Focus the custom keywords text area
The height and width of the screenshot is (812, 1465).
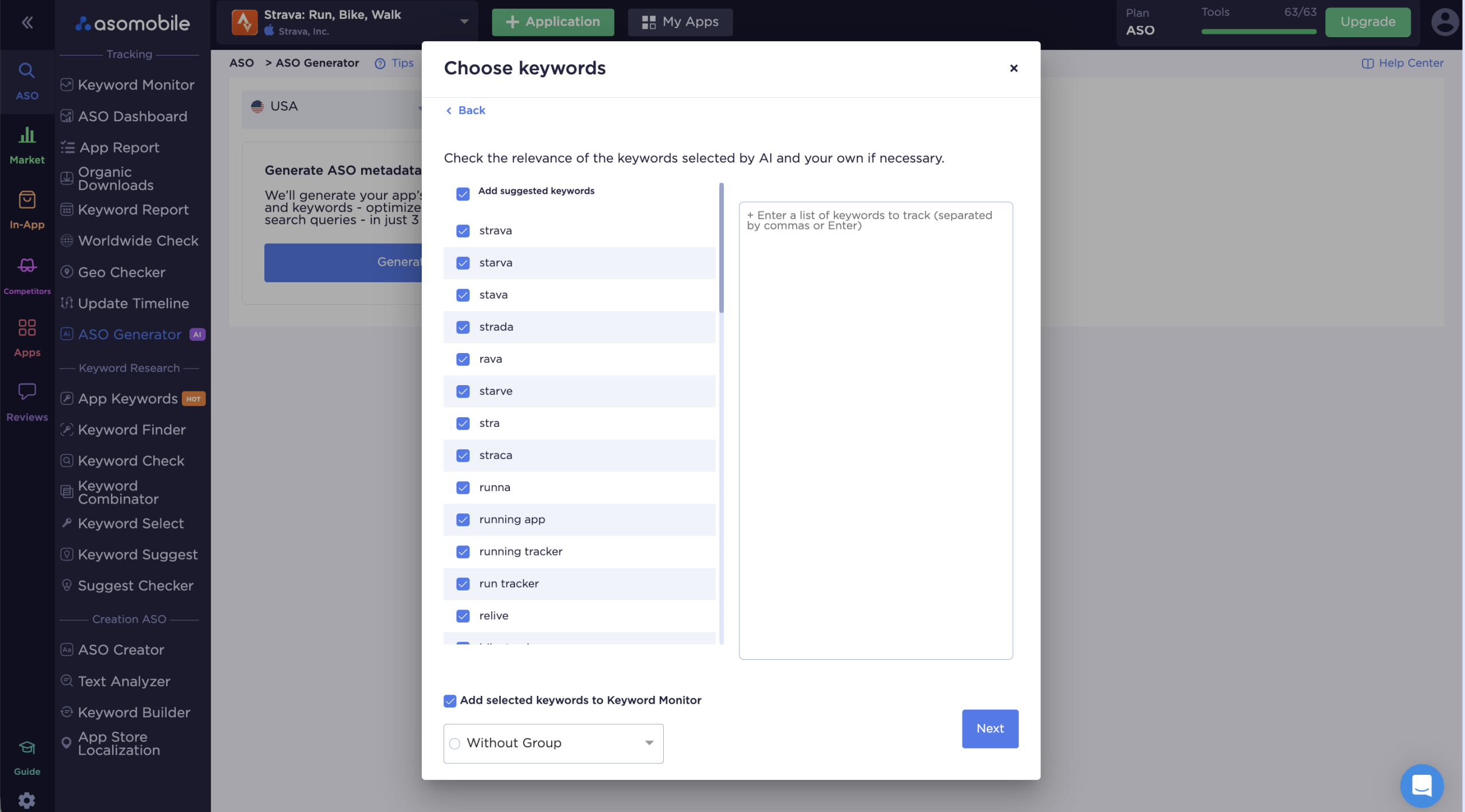876,430
